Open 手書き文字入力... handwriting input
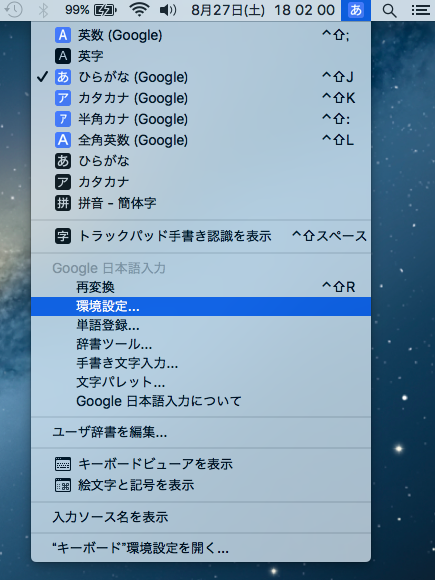The height and width of the screenshot is (580, 435). tap(201, 363)
